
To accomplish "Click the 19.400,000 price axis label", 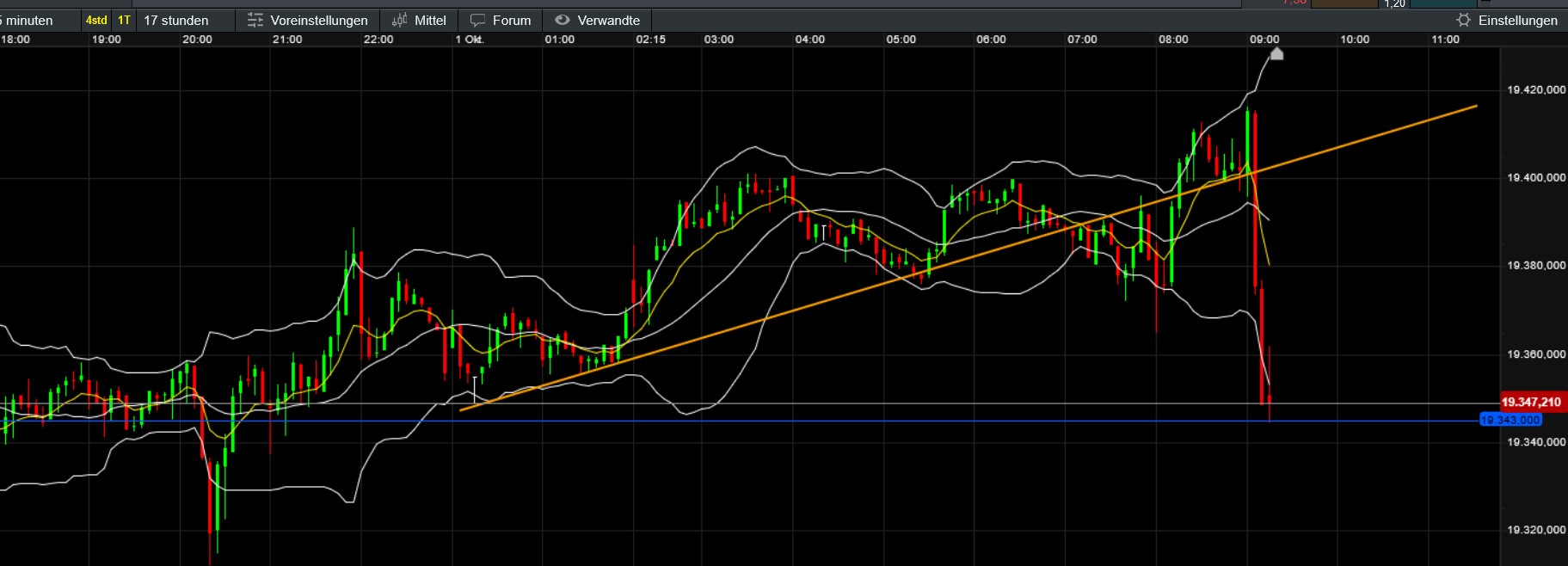I will click(x=1536, y=177).
